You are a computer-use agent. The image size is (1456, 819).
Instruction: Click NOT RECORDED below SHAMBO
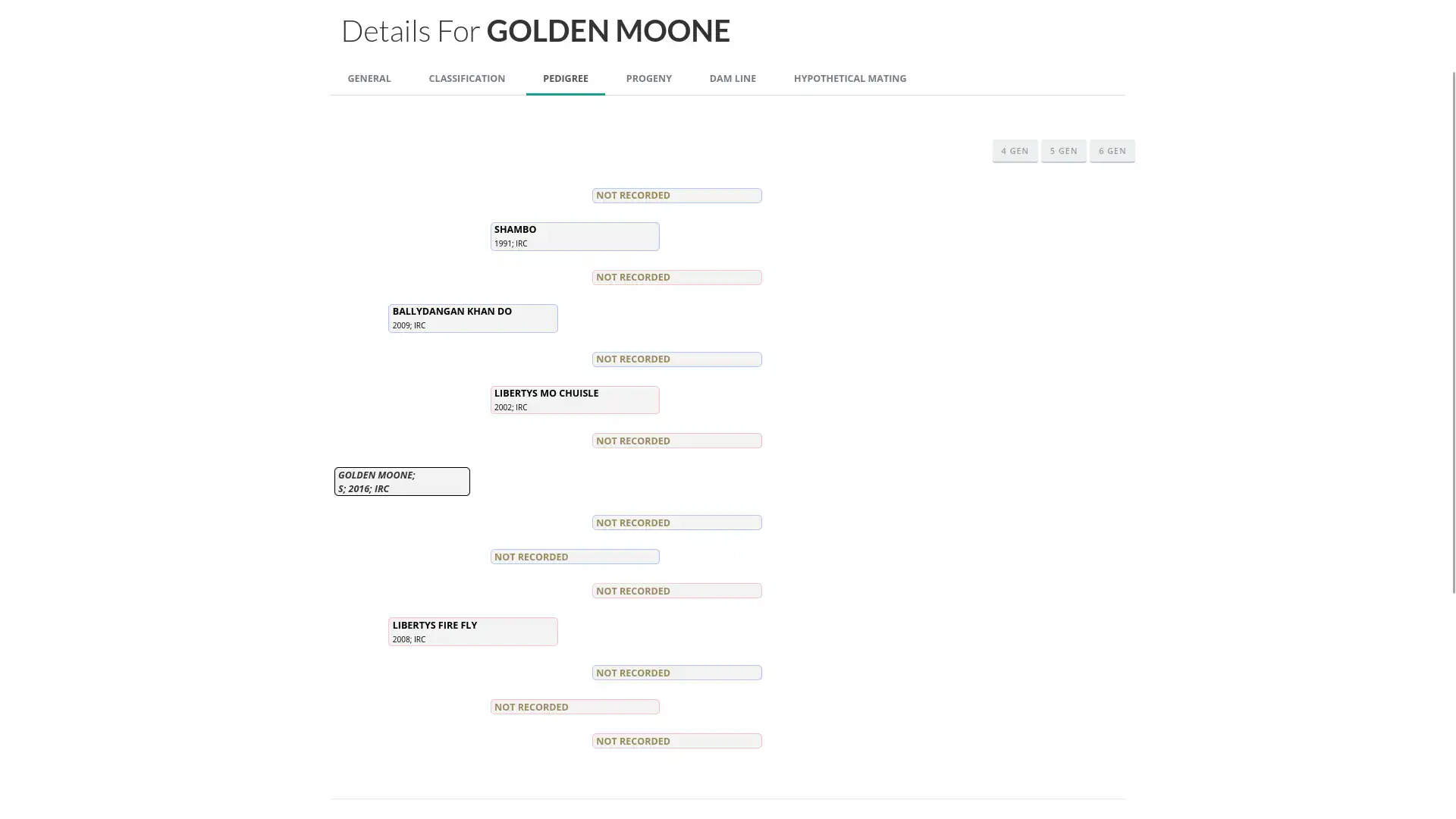point(676,277)
